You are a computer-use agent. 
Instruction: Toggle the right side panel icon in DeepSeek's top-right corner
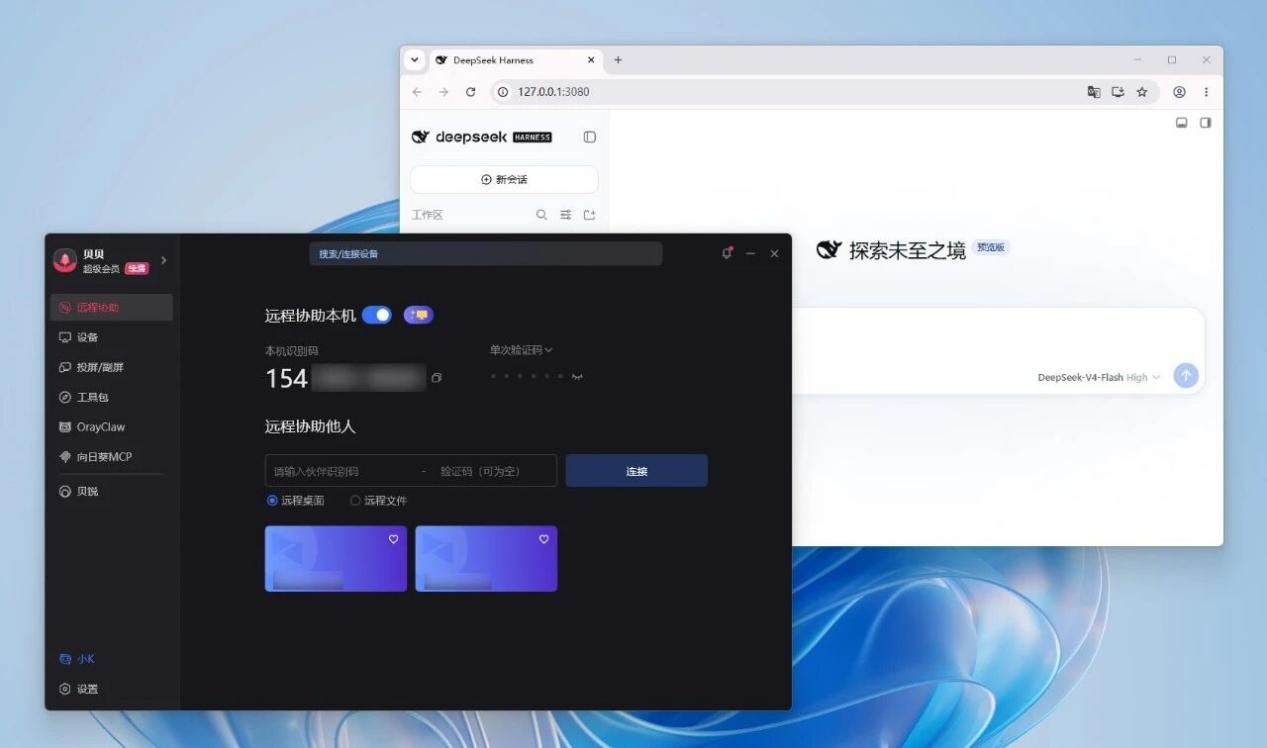tap(1205, 123)
